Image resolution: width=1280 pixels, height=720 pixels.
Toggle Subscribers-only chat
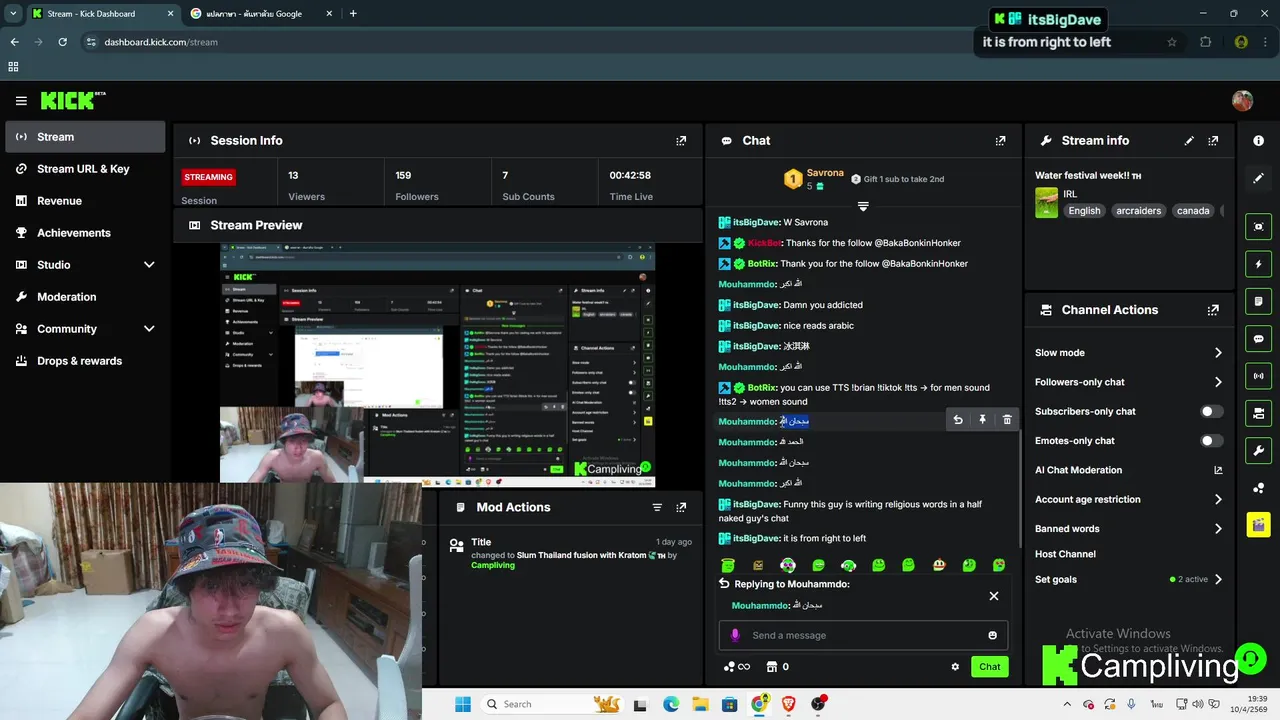(1211, 411)
